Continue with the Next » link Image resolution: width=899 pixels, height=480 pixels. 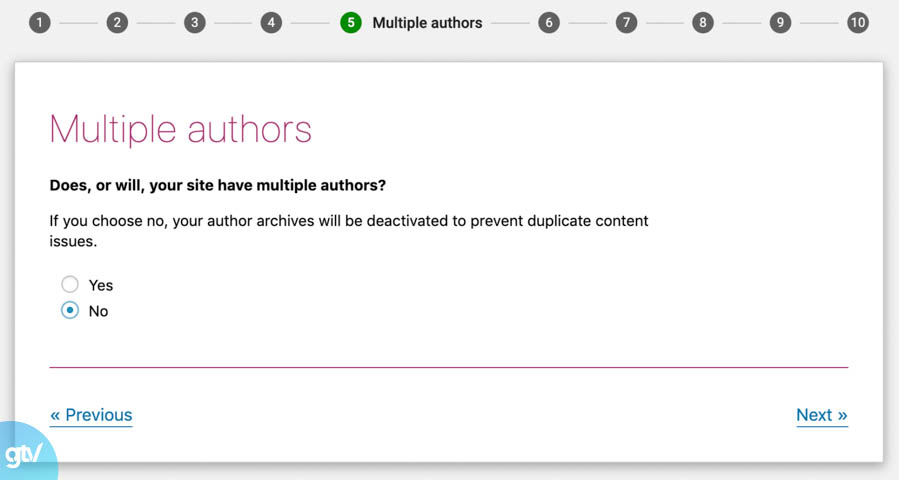(x=821, y=415)
